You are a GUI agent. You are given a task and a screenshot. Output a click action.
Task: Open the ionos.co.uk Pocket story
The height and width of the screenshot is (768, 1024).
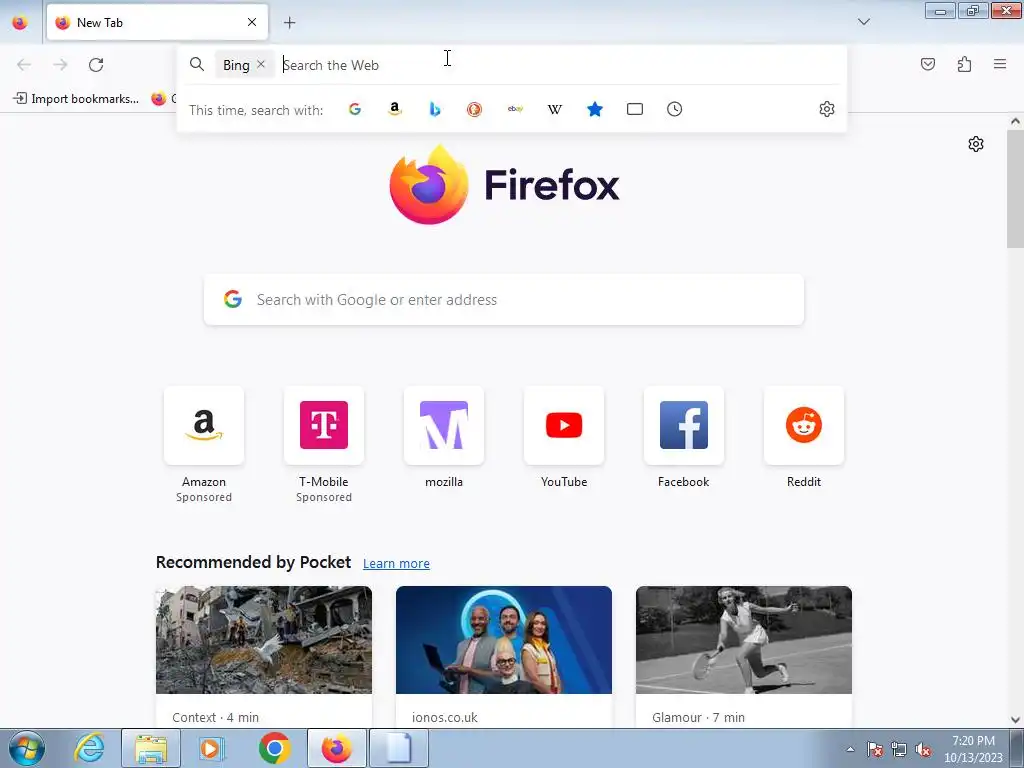[504, 657]
